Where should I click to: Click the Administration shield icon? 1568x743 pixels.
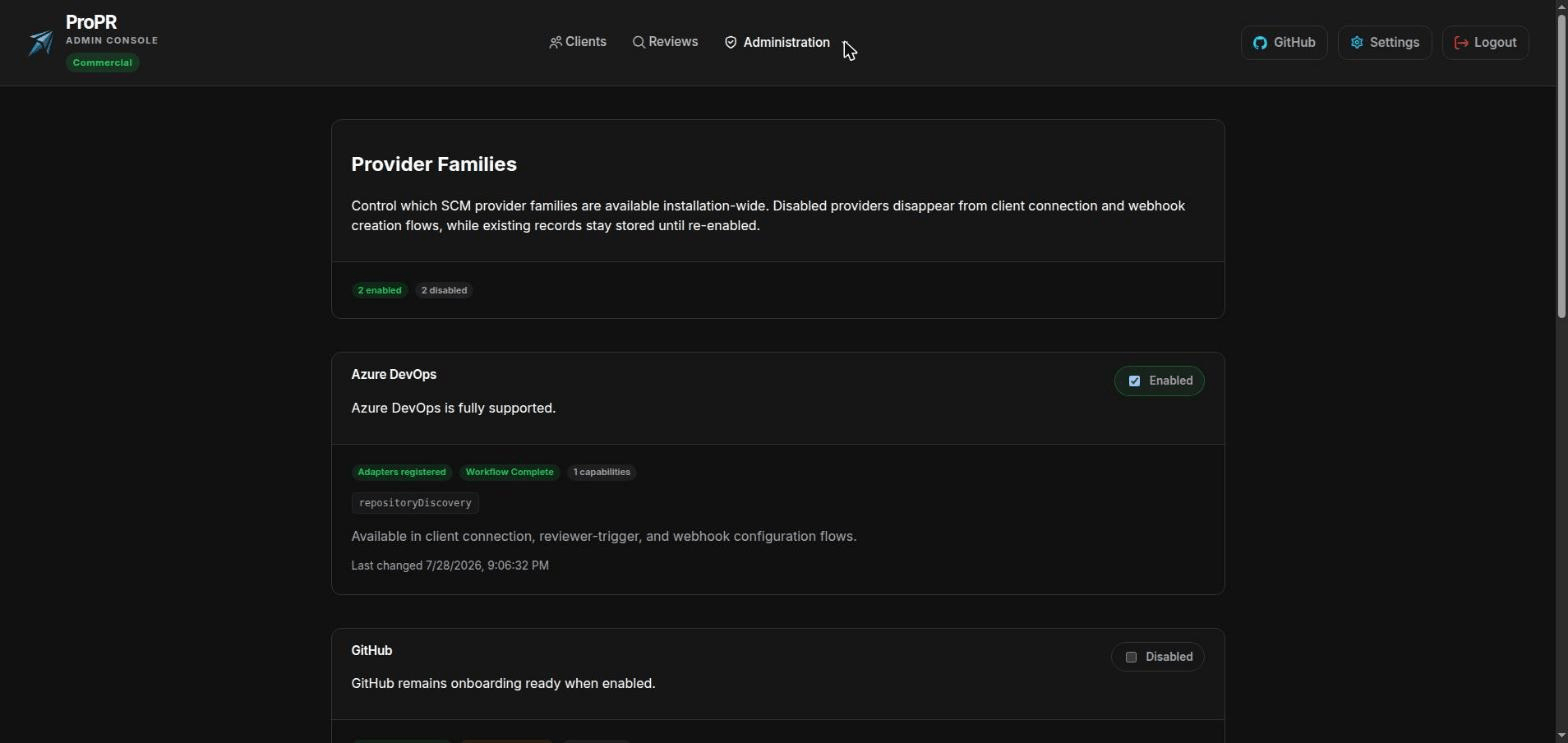731,42
